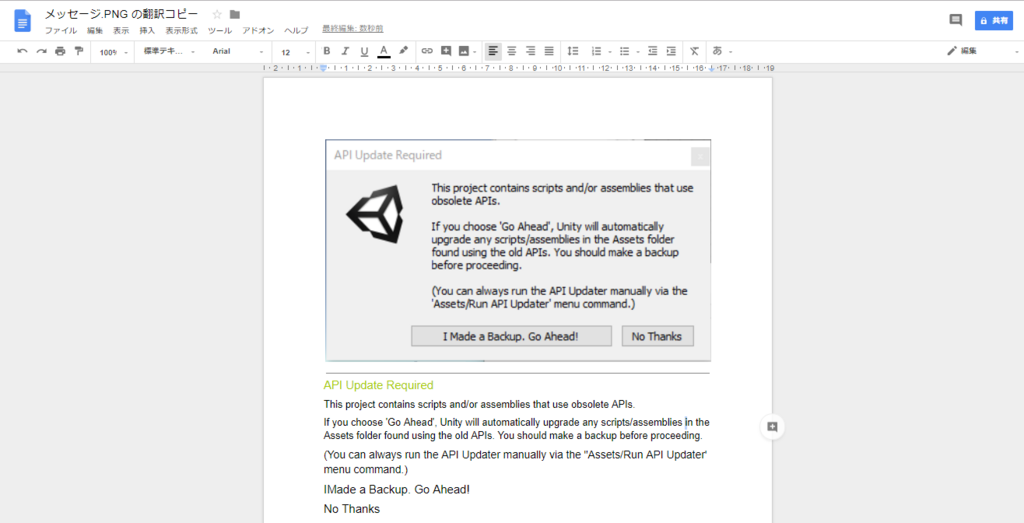Apply numbered list formatting
The width and height of the screenshot is (1024, 523).
596,51
